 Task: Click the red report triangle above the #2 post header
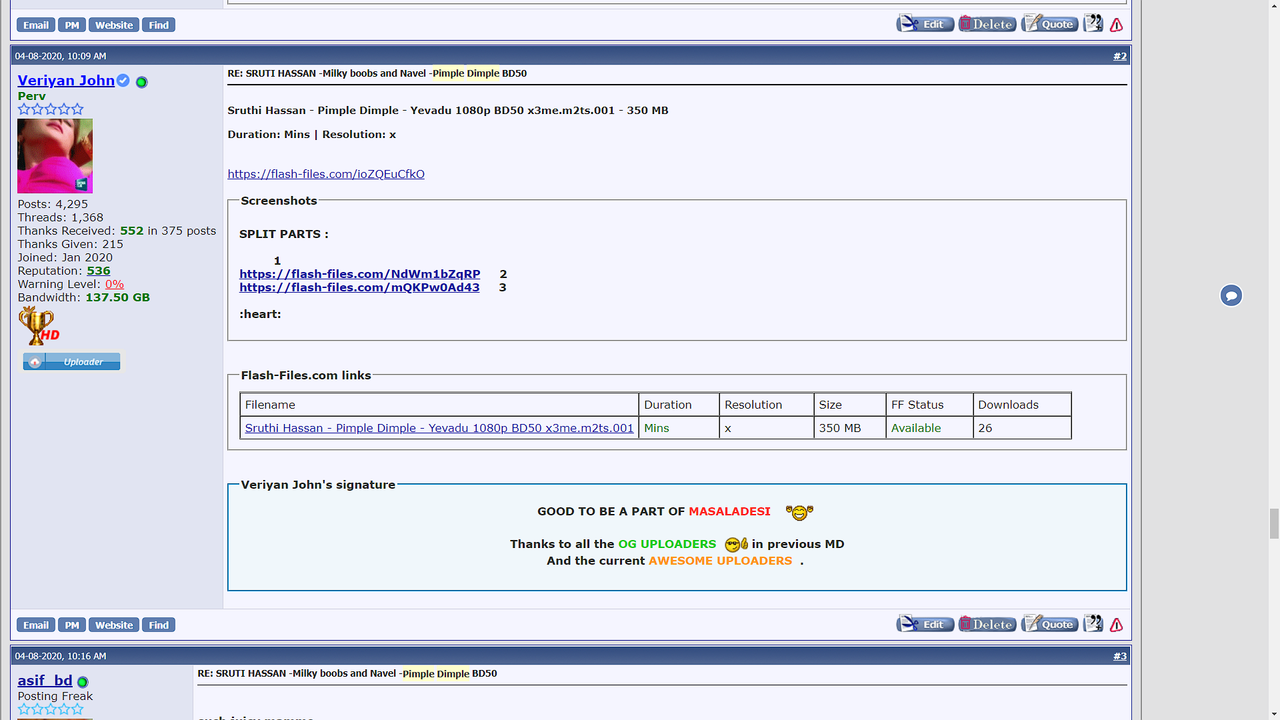[1116, 25]
